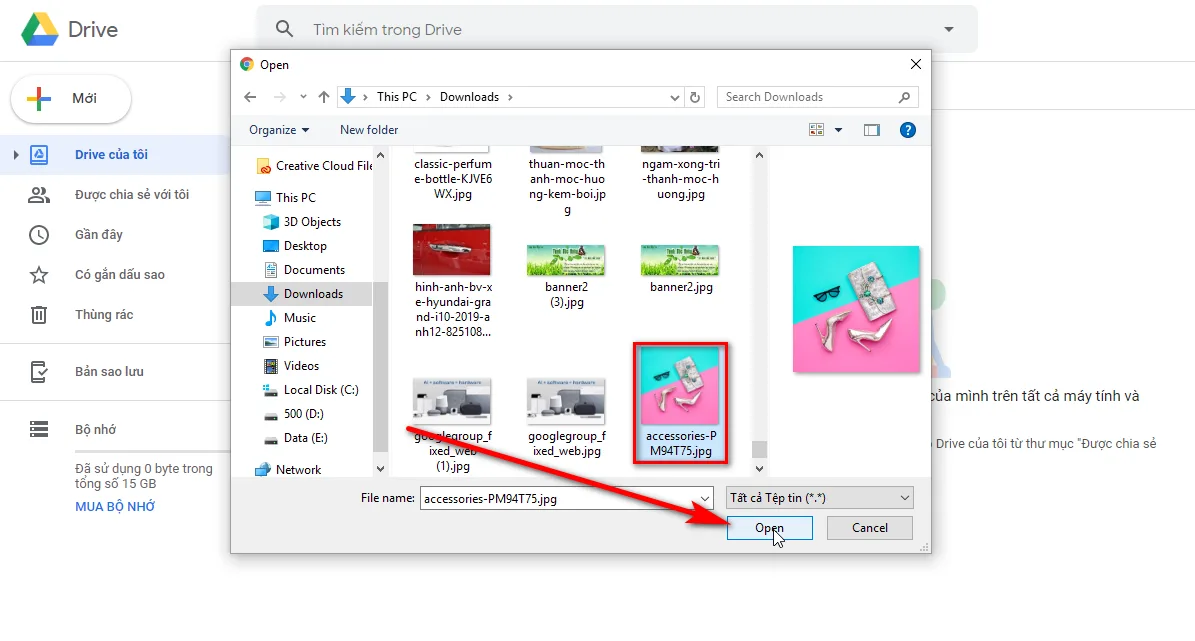Select banner2.jpg file
Viewport: 1195px width, 641px height.
point(681,269)
